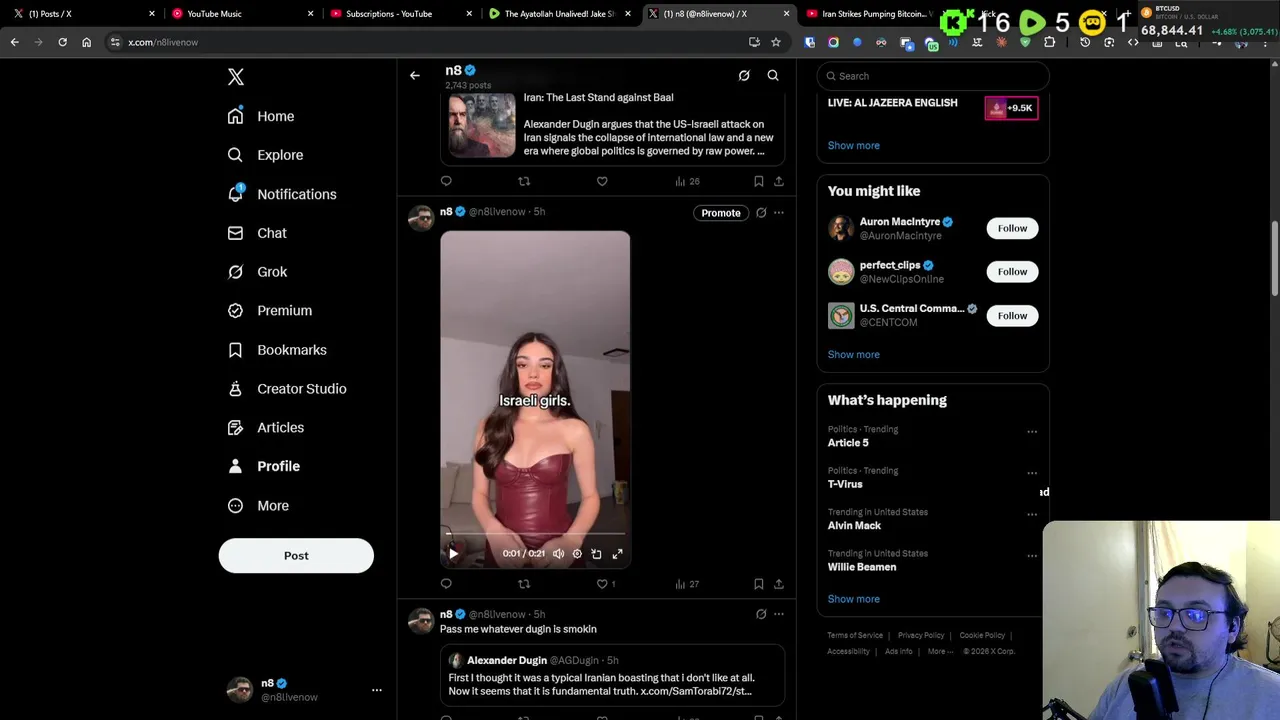The height and width of the screenshot is (720, 1280).
Task: Open Grok from the sidebar
Action: pyautogui.click(x=257, y=272)
